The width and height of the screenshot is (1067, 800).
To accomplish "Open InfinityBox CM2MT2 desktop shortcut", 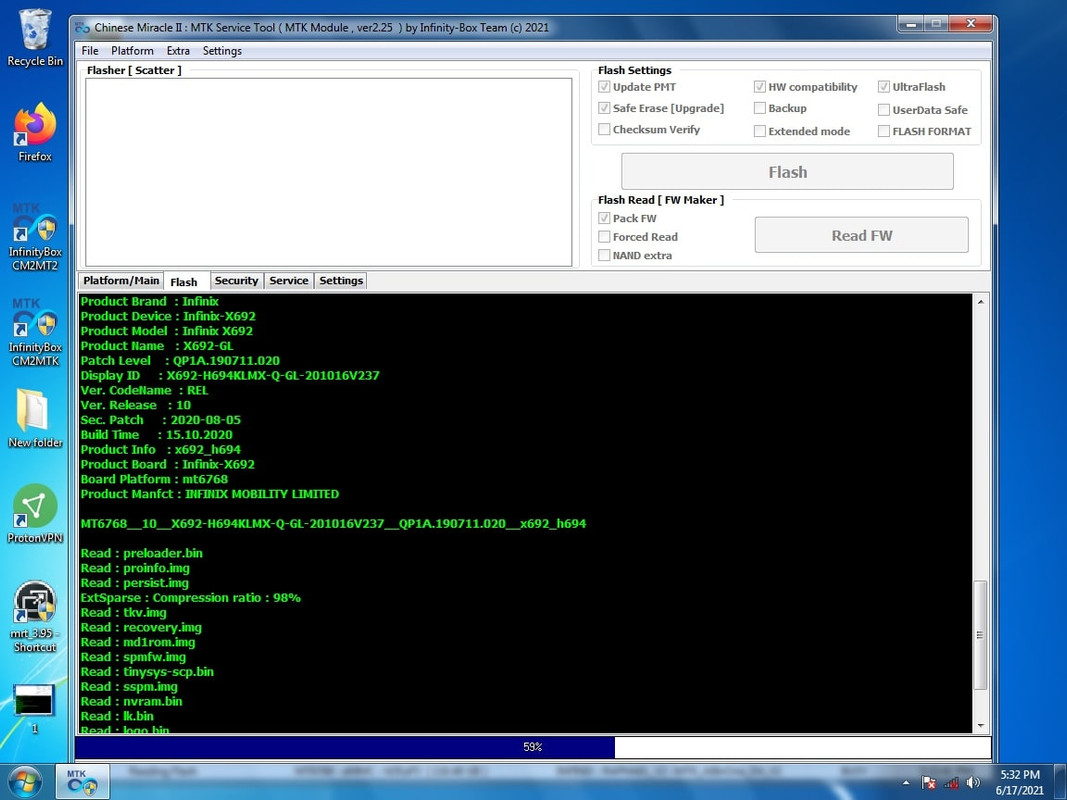I will 35,237.
